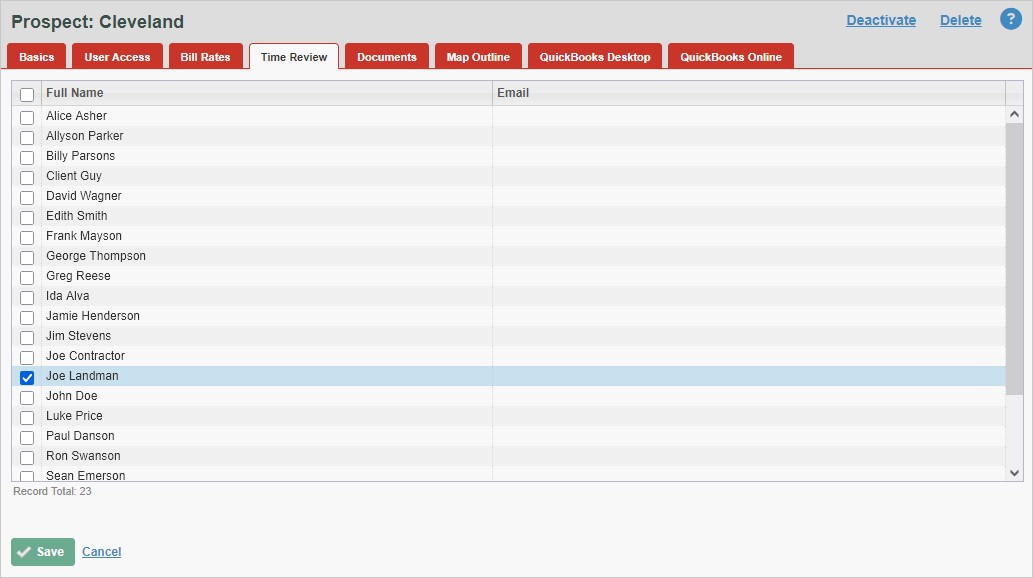Uncheck Joe Landman
The height and width of the screenshot is (578, 1033).
[26, 377]
